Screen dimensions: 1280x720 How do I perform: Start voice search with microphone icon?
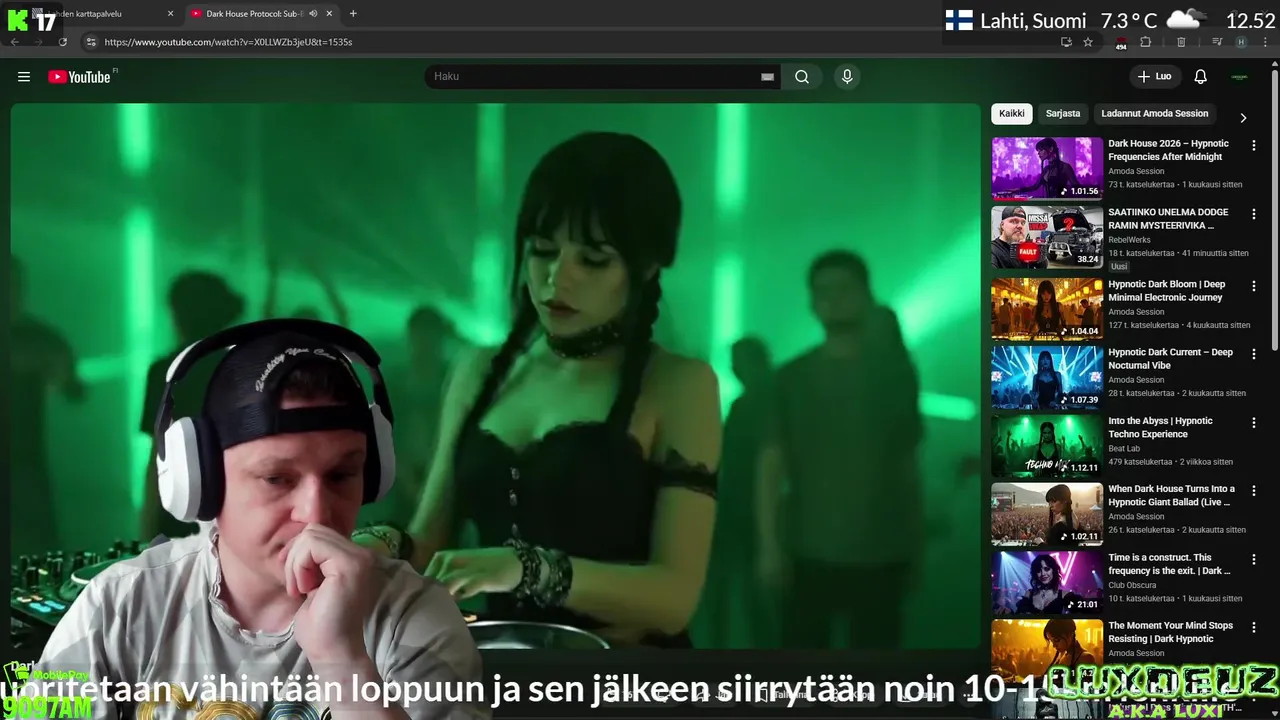[847, 77]
